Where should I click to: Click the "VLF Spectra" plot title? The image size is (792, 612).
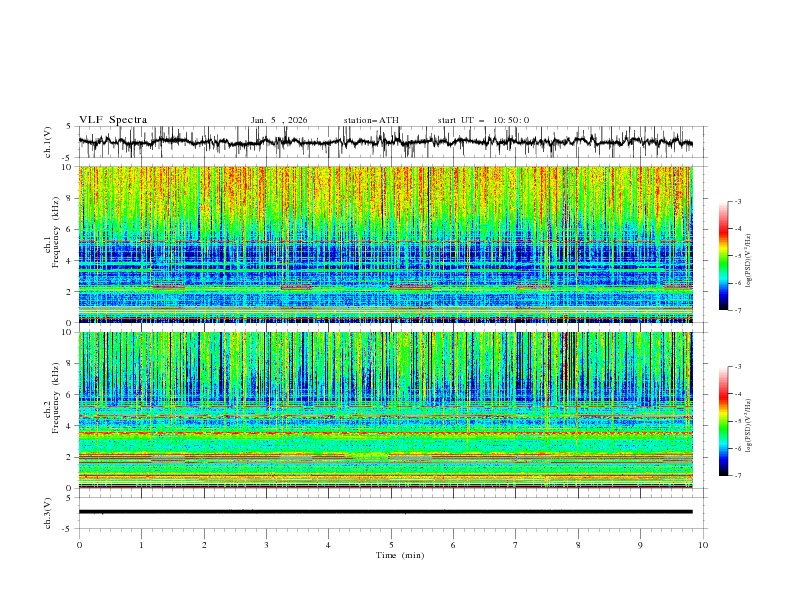tap(113, 120)
